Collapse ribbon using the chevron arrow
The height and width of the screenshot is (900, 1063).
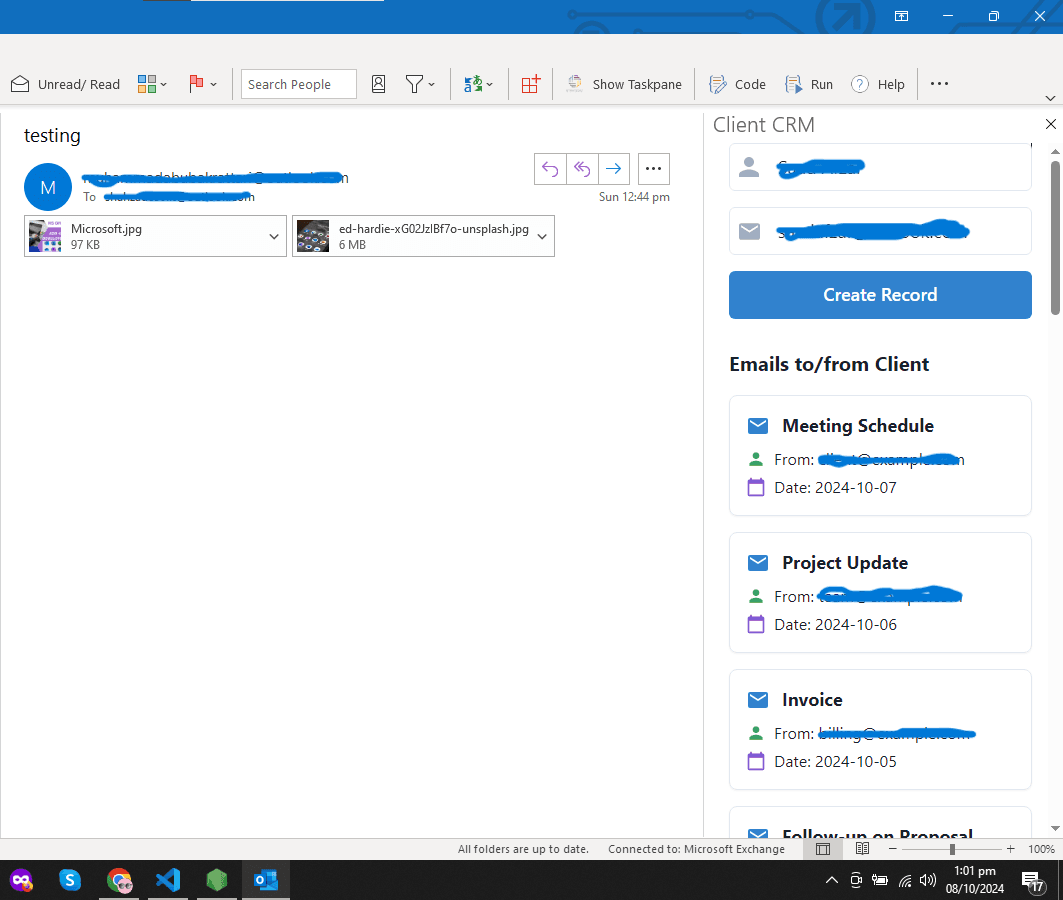click(x=1050, y=98)
